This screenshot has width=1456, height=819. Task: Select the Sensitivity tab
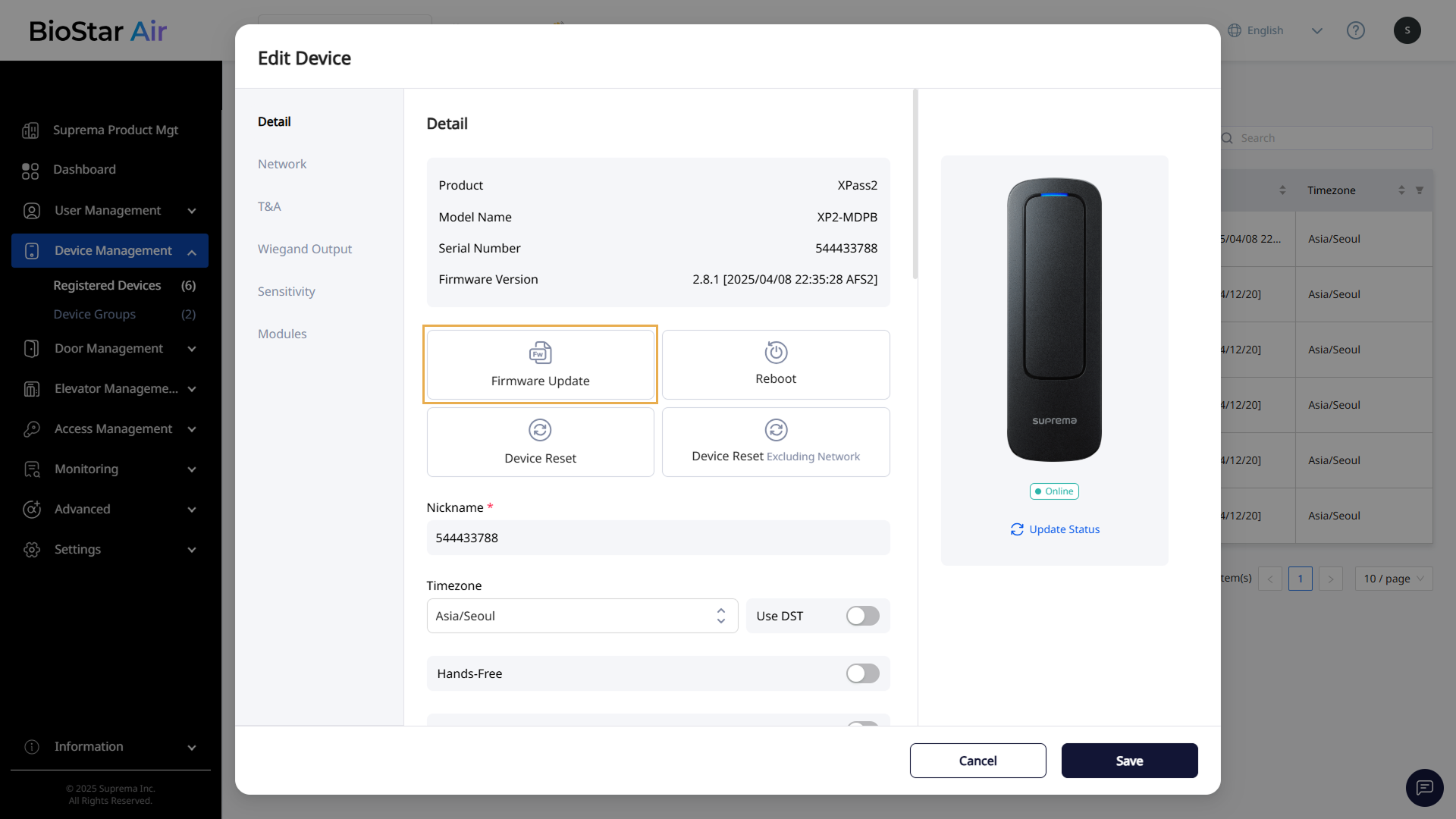(x=286, y=291)
